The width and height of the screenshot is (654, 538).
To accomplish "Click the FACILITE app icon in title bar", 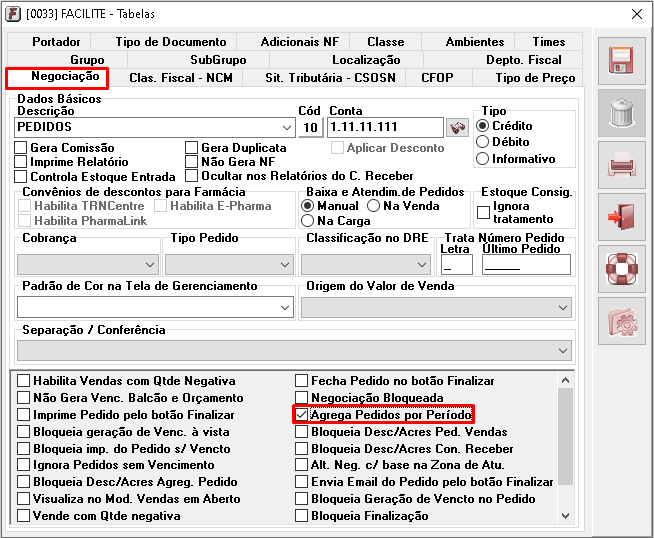I will (13, 14).
